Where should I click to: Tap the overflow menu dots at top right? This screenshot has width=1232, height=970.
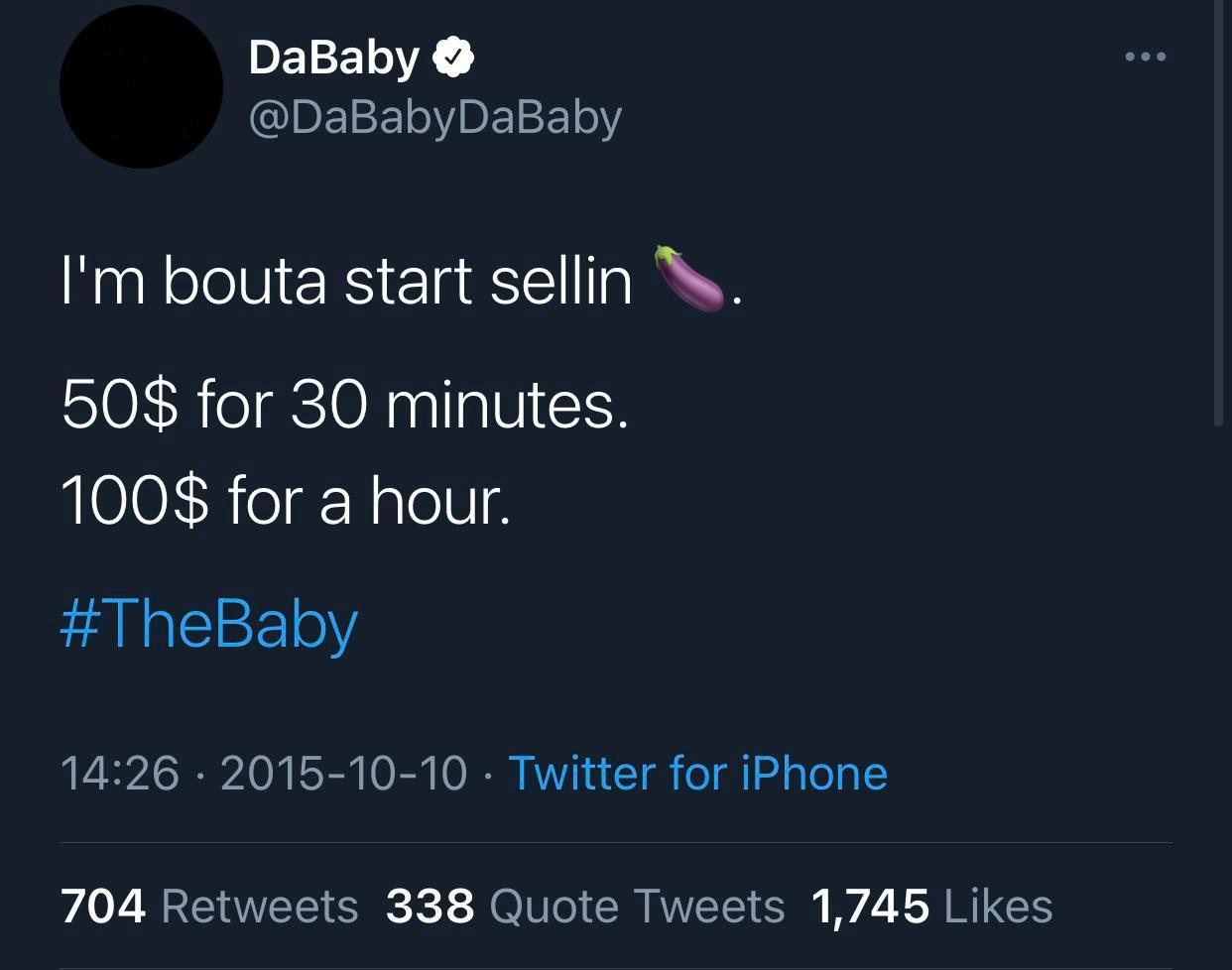click(x=1145, y=57)
